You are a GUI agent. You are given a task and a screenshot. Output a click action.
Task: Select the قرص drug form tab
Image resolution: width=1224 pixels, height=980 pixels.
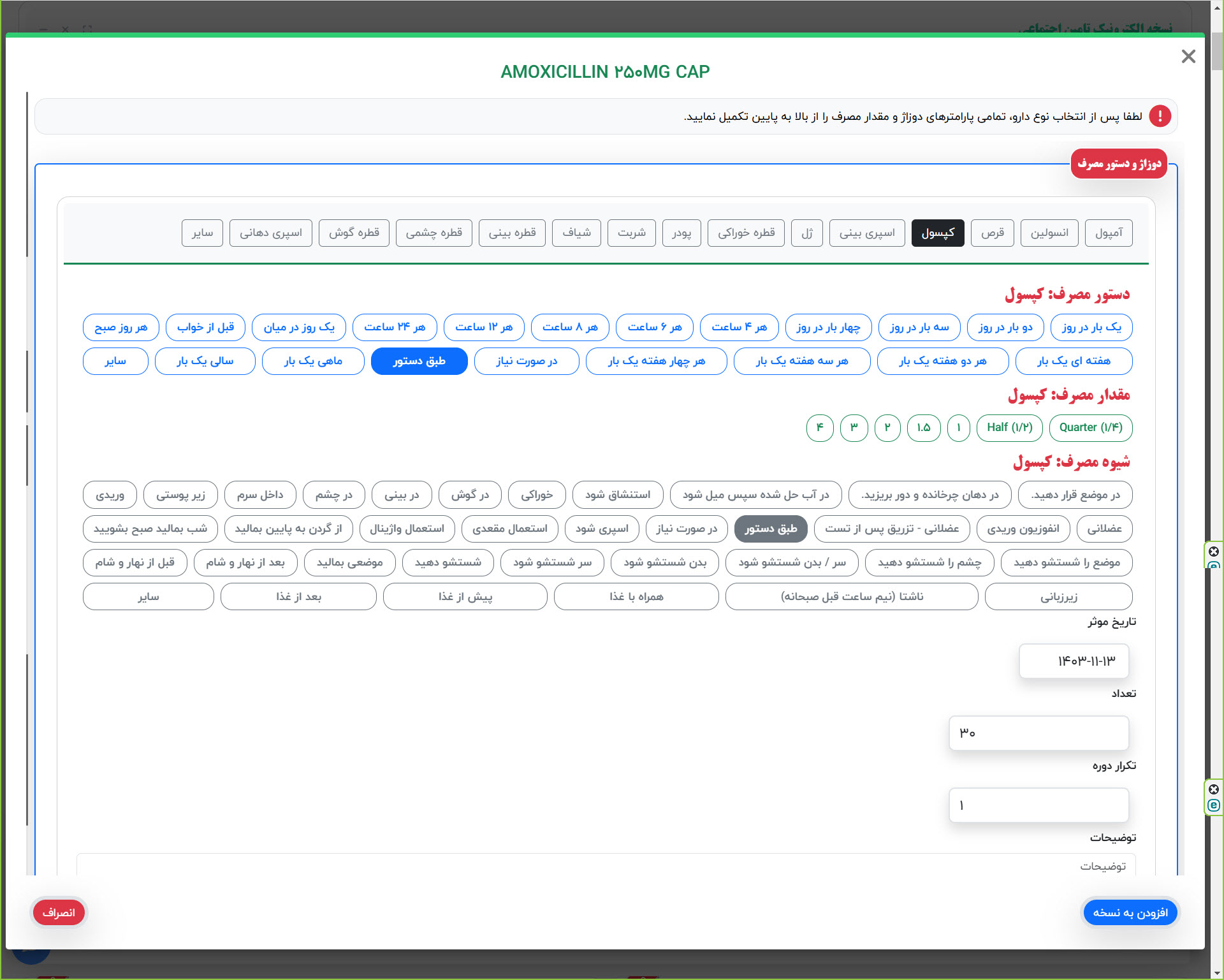pos(992,233)
